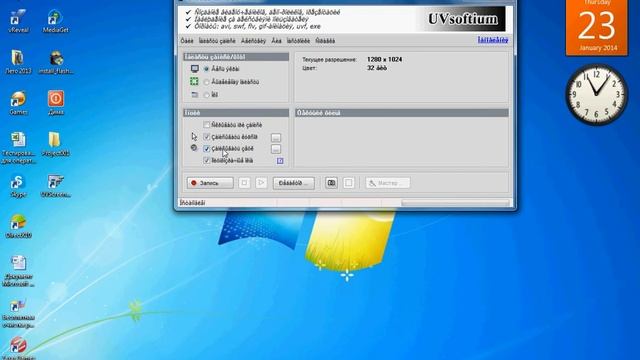Click the mouse cursor arrow icon in options
Viewport: 640px width, 360px height.
[194, 136]
